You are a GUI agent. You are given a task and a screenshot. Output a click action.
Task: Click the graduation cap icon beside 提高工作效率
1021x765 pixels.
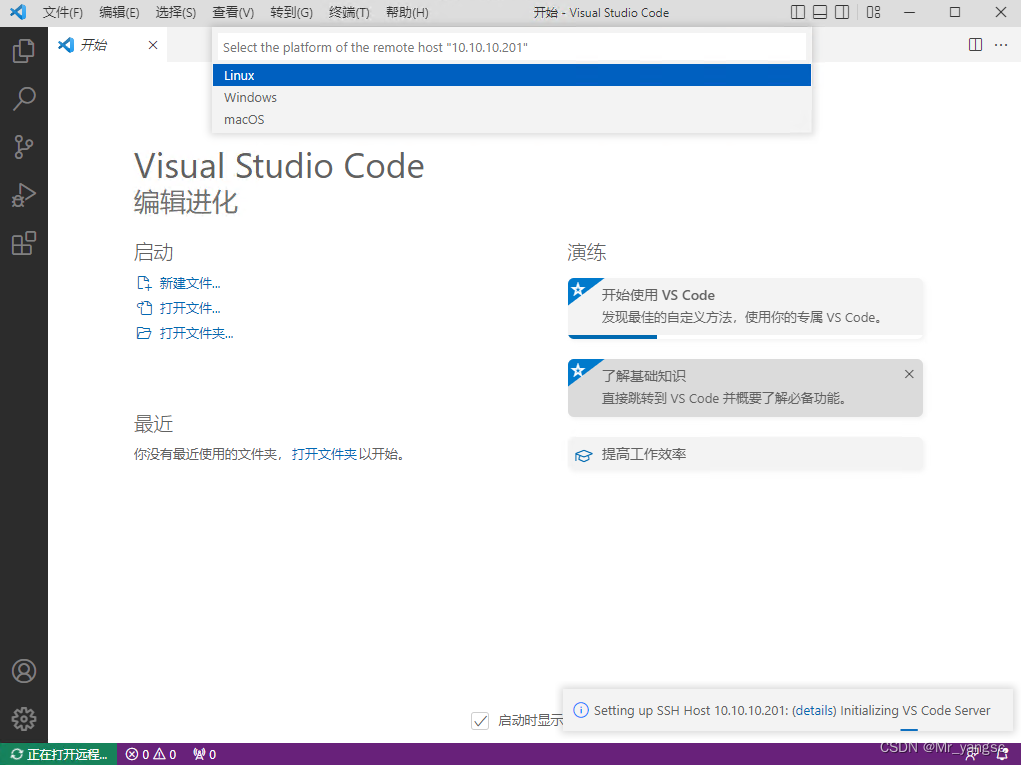[583, 455]
